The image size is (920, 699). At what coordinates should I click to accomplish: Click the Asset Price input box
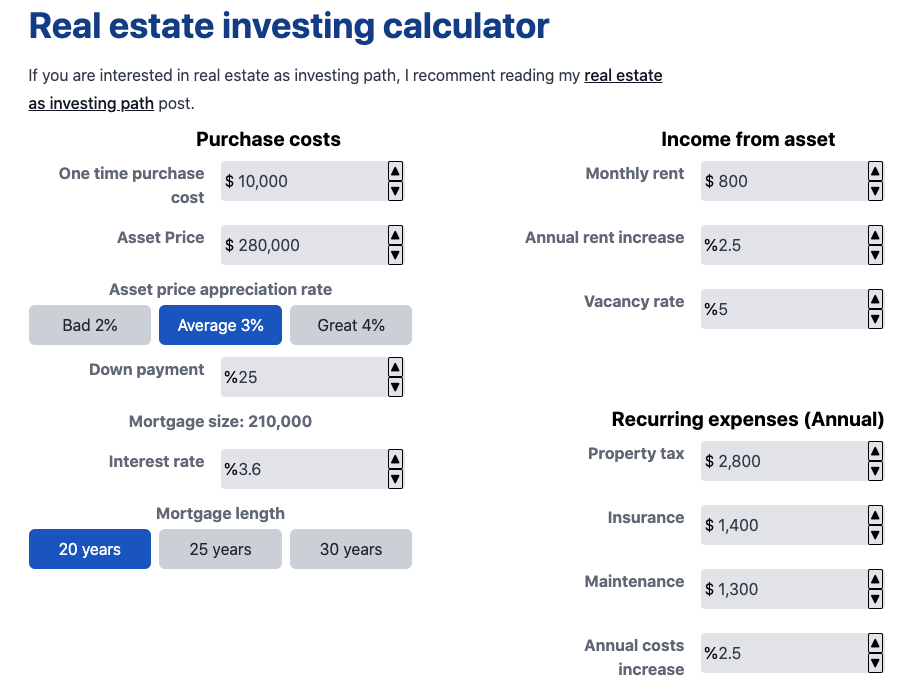(300, 245)
